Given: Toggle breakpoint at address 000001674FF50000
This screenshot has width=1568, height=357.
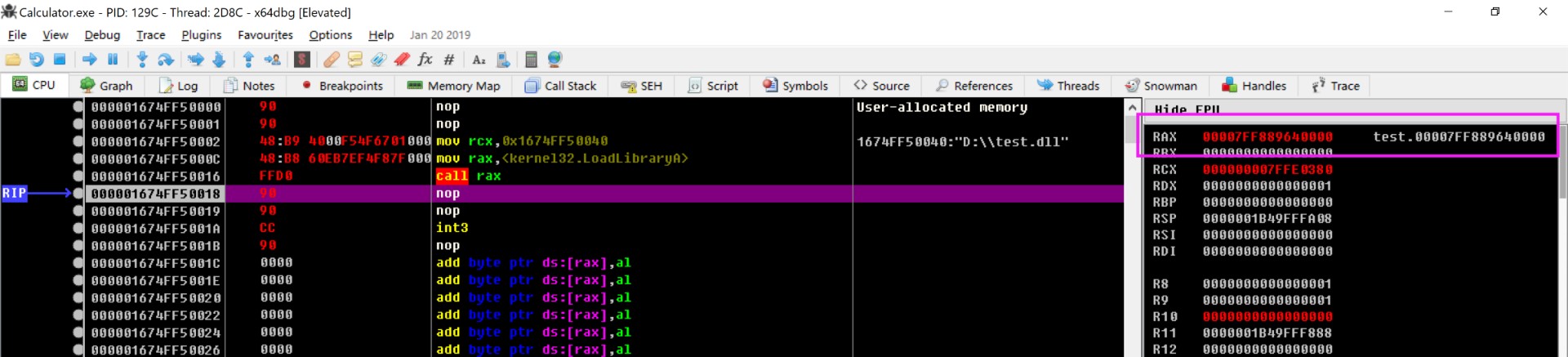Looking at the screenshot, I should 78,107.
